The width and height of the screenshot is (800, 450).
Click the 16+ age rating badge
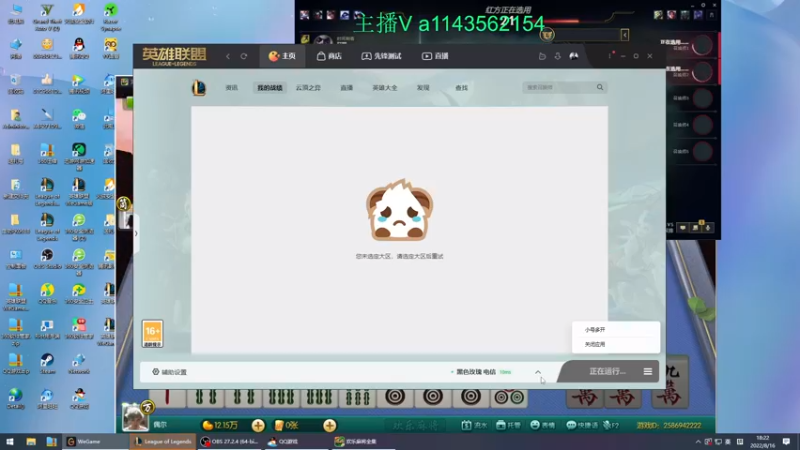[153, 334]
